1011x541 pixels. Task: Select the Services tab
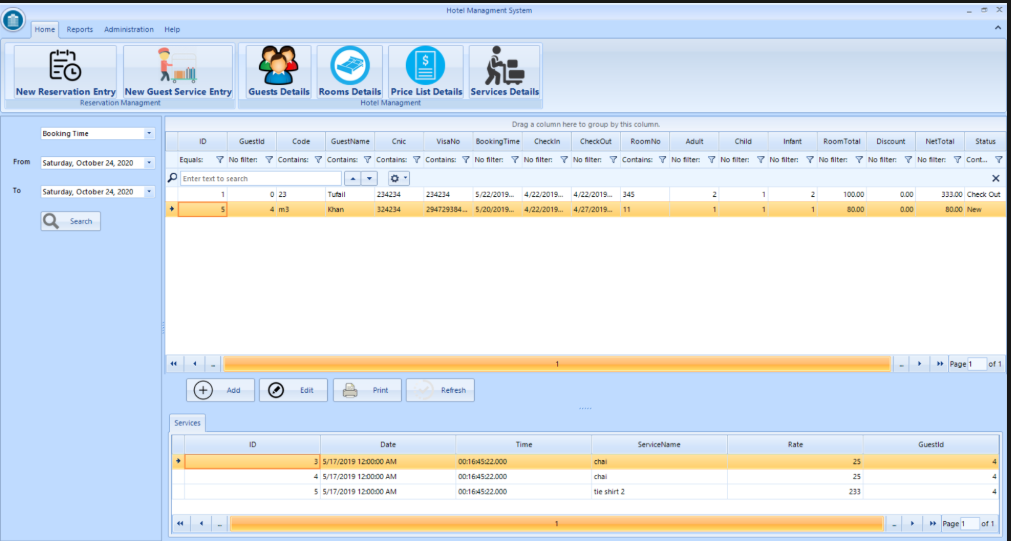click(x=187, y=423)
